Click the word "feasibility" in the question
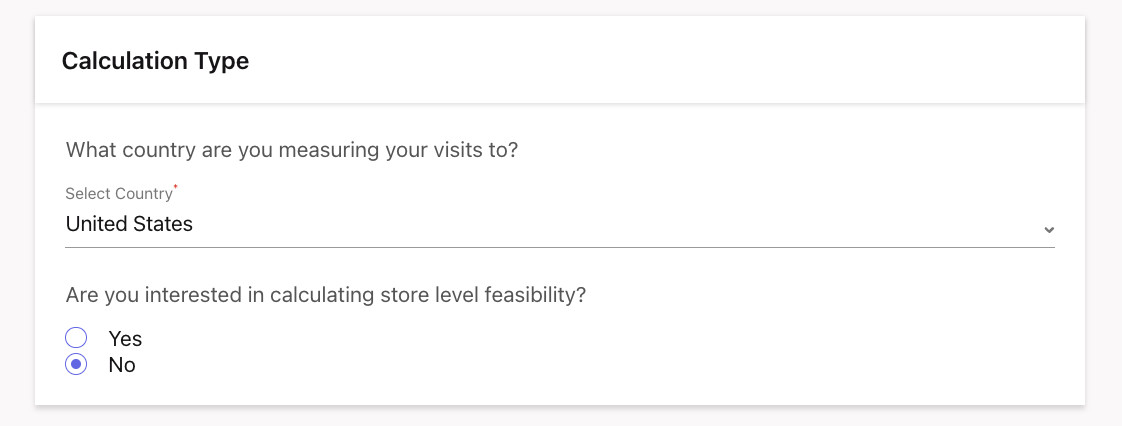Screen dimensions: 1122x426 530,295
